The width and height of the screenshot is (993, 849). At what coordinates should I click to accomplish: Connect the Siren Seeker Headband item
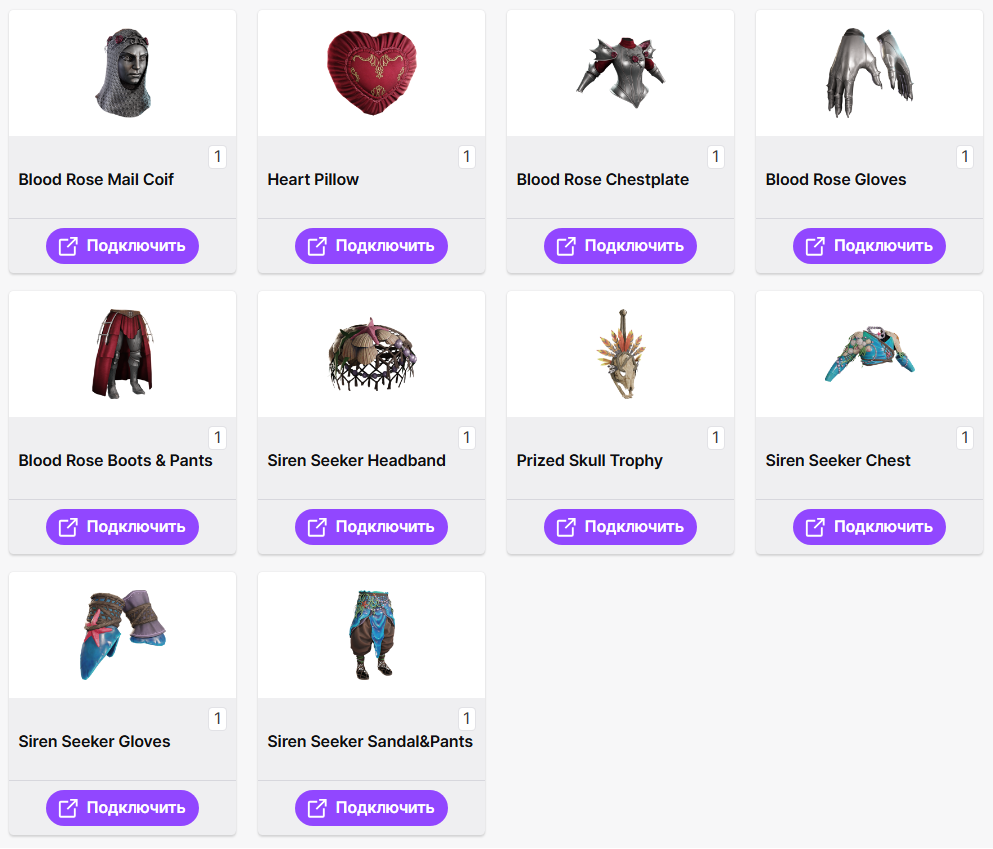(371, 527)
